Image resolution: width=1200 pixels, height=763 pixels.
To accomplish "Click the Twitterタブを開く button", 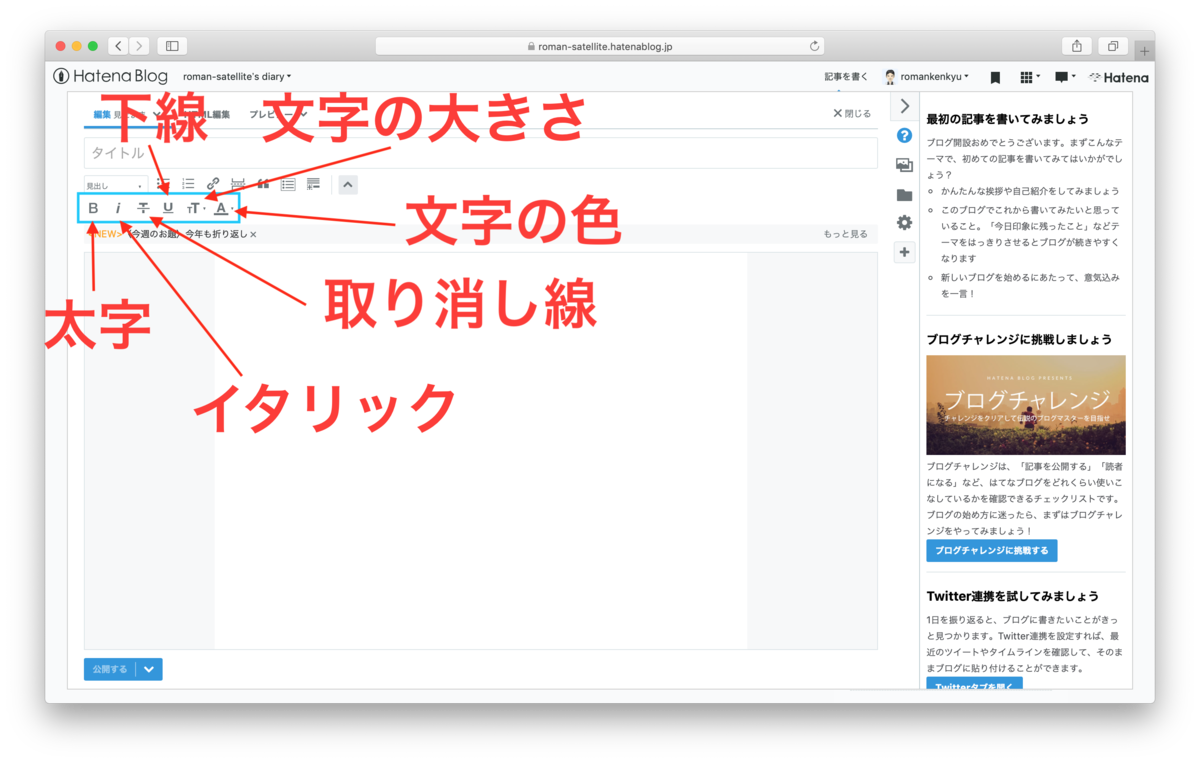I will tap(974, 684).
